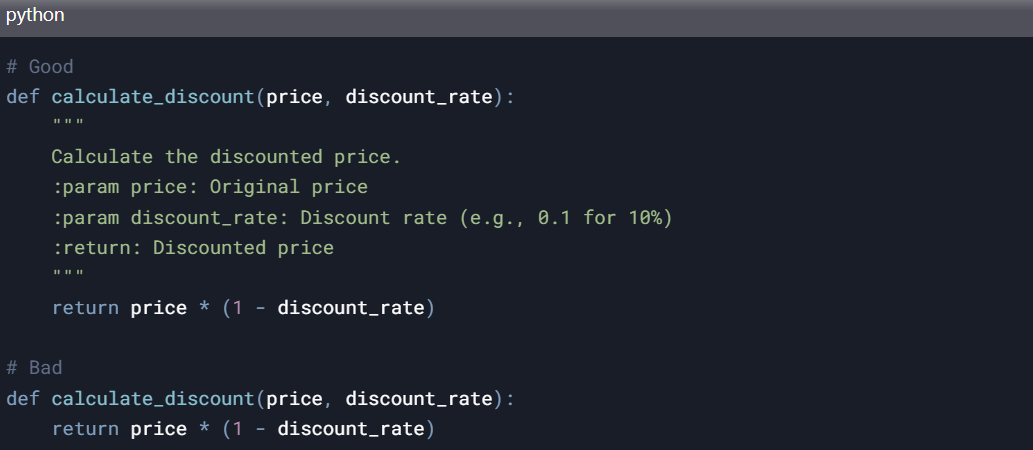Click 'discount_rate' in the Good example's return statement
Viewport: 1033px width, 450px height.
coord(351,308)
